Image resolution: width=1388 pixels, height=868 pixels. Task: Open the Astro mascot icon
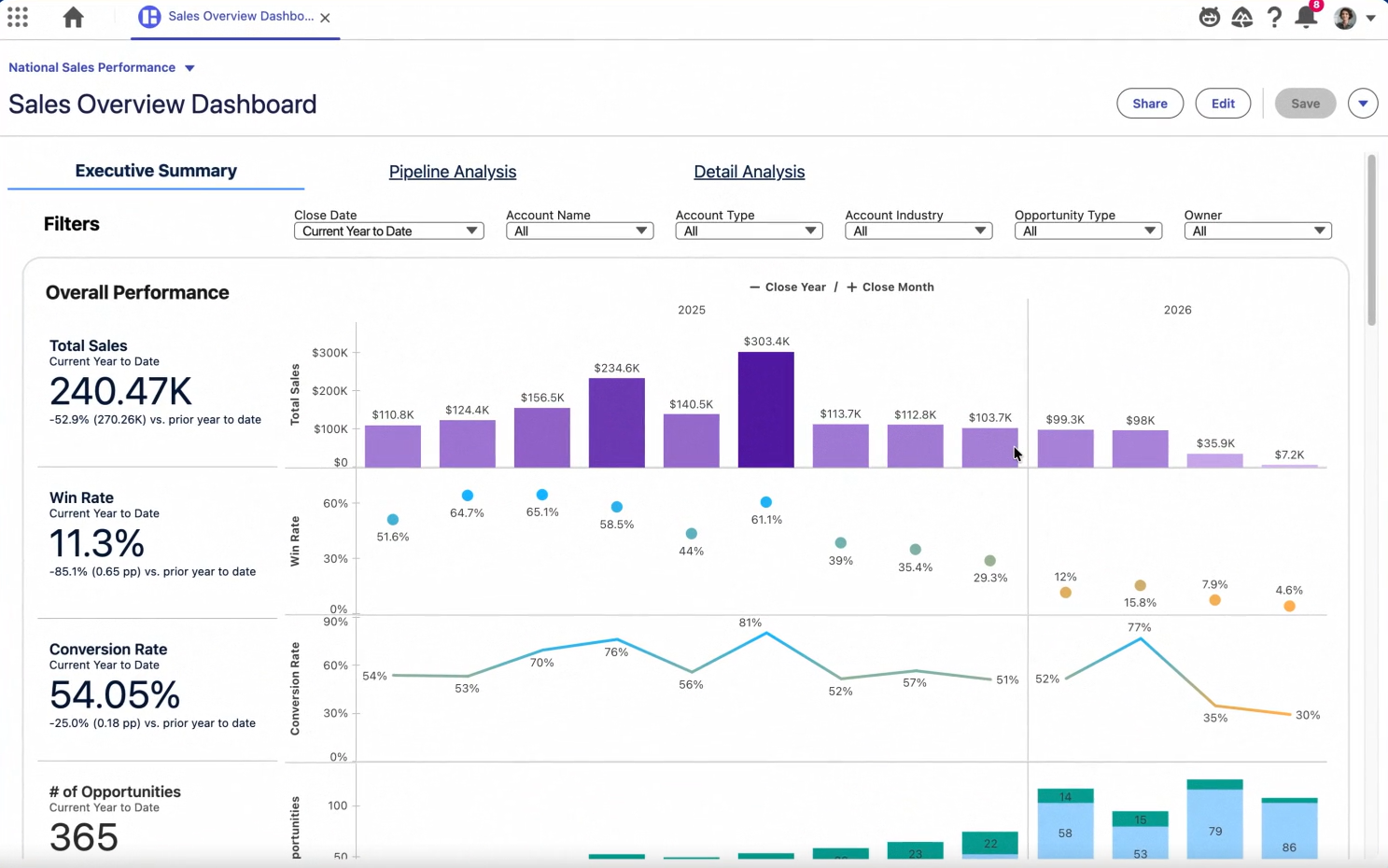click(x=1209, y=17)
